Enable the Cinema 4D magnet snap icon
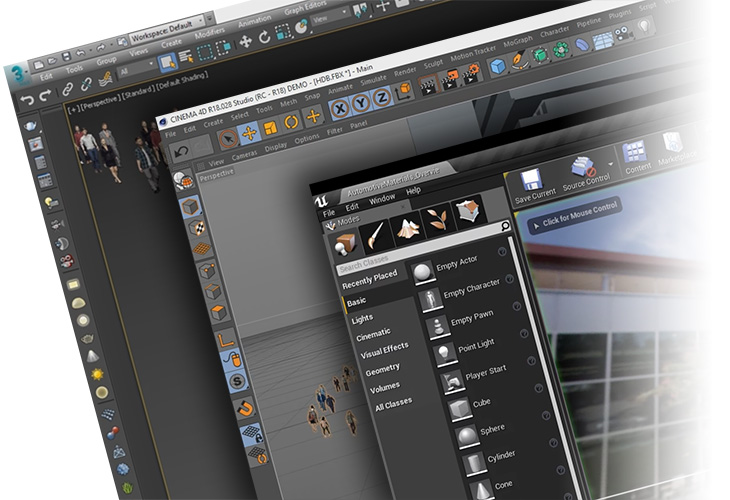This screenshot has width=730, height=500. (244, 407)
